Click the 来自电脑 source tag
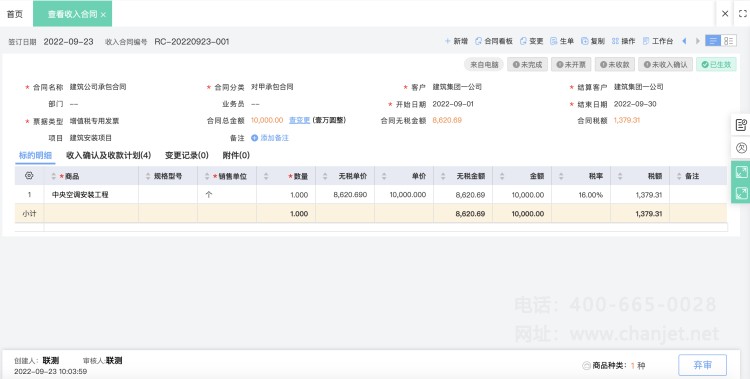750x379 pixels. click(x=484, y=65)
